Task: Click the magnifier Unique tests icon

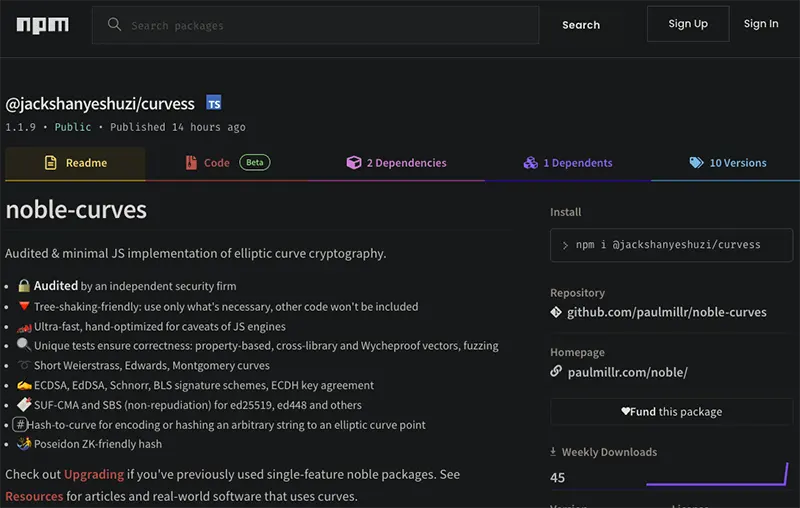Action: (23, 345)
